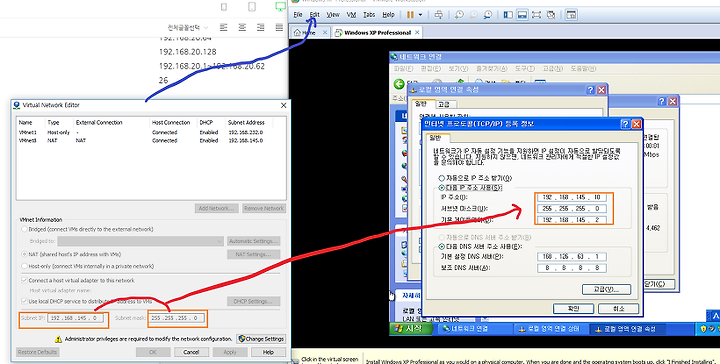Click the snapshot manager toolbar icon
This screenshot has height=364, width=720.
point(488,15)
